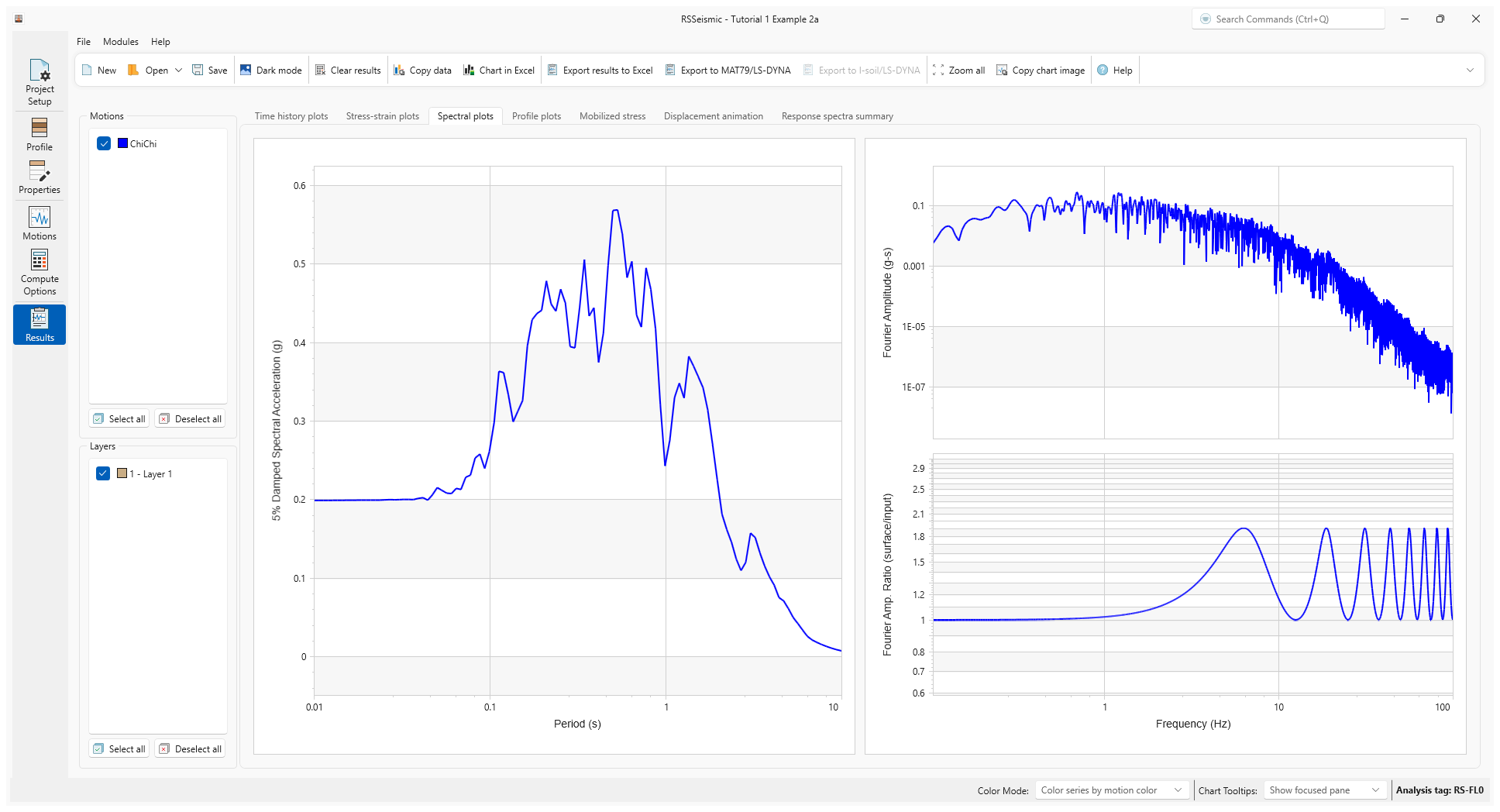Click the 'Analysis tag: RS-FL0' status text
The width and height of the screenshot is (1500, 812).
tap(1440, 790)
